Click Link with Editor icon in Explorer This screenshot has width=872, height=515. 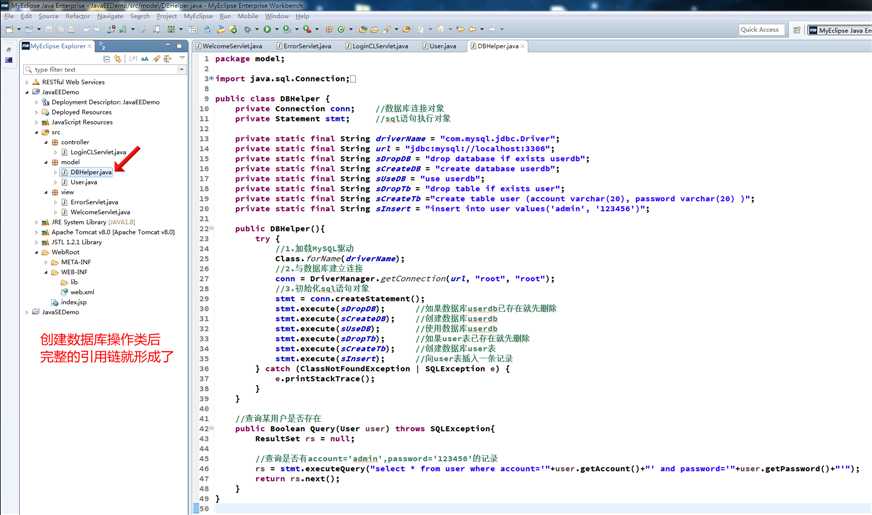pyautogui.click(x=117, y=58)
